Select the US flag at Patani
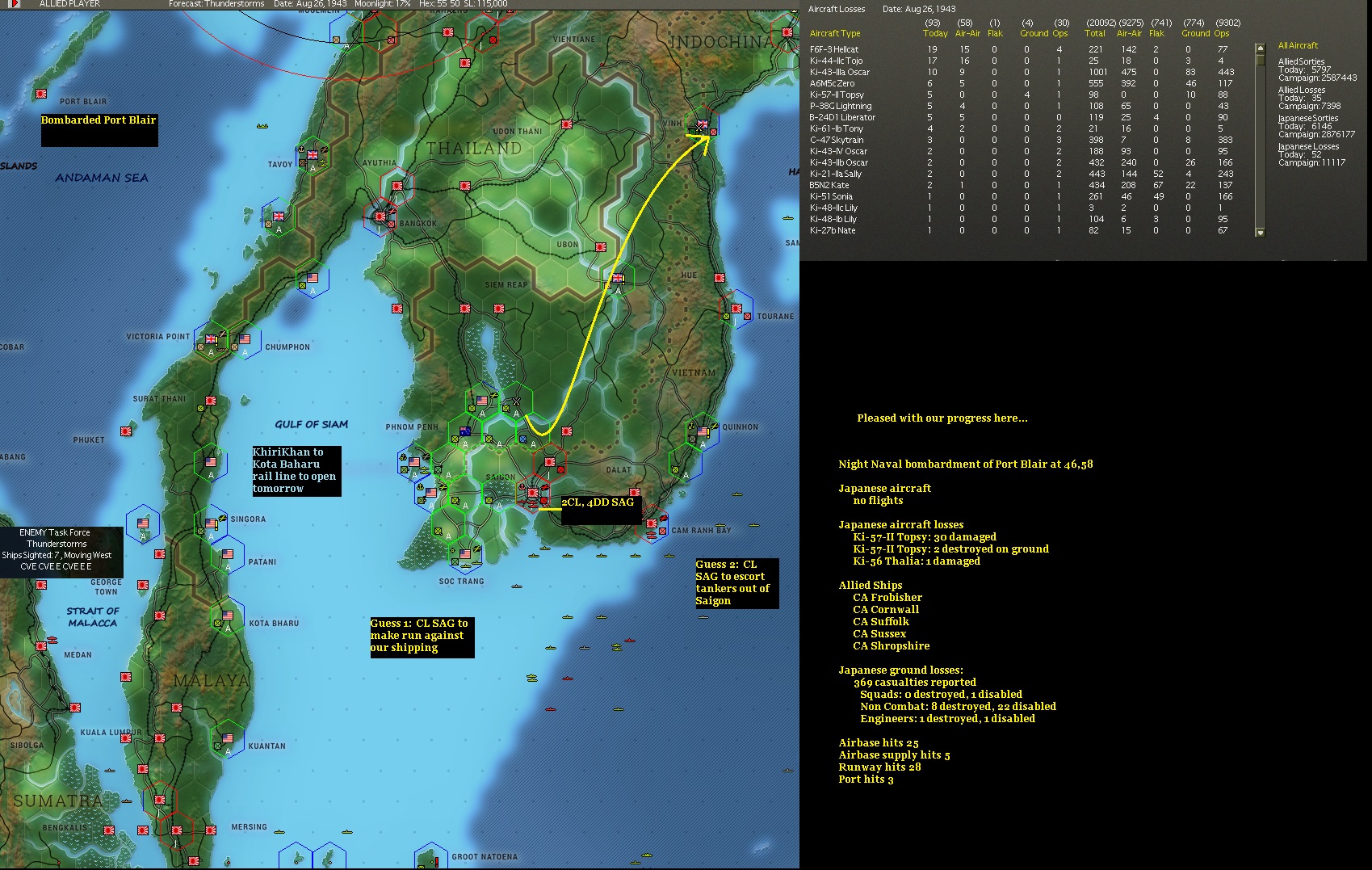The height and width of the screenshot is (870, 1372). coord(228,554)
